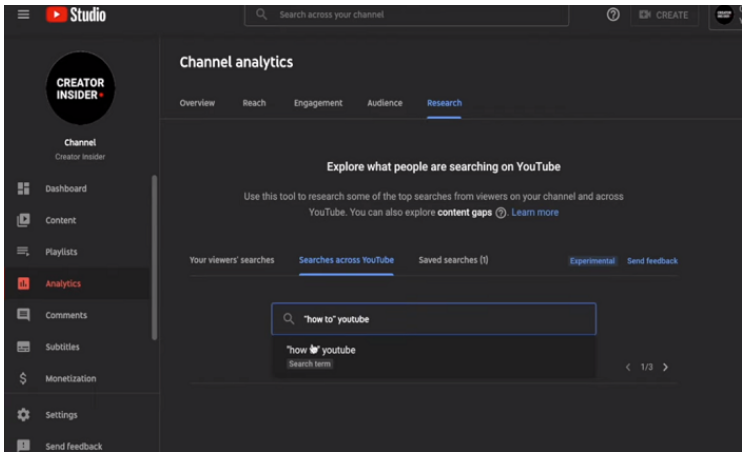Click the Playlists sidebar icon
743x454 pixels.
pyautogui.click(x=23, y=251)
